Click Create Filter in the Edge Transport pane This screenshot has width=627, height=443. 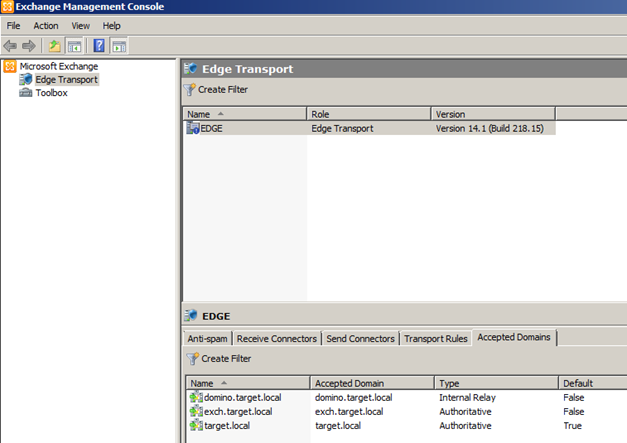[223, 90]
